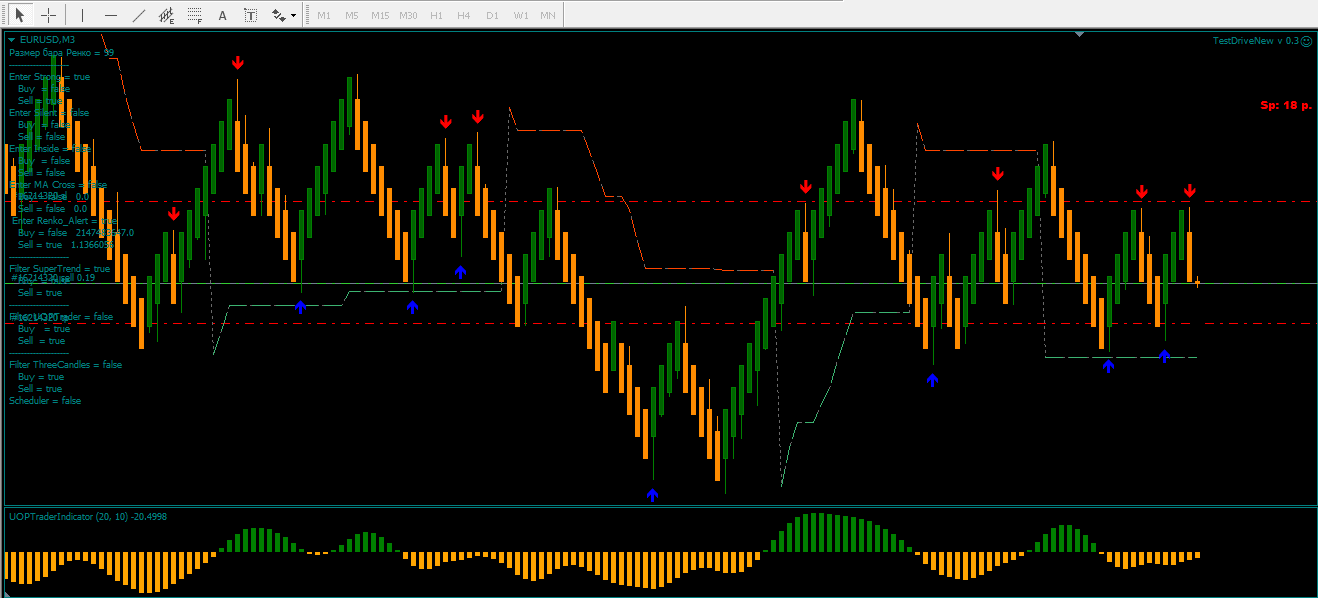Screen dimensions: 1318x598
Task: Click the 'Filter SuperTrend = true' text
Action: tap(60, 269)
